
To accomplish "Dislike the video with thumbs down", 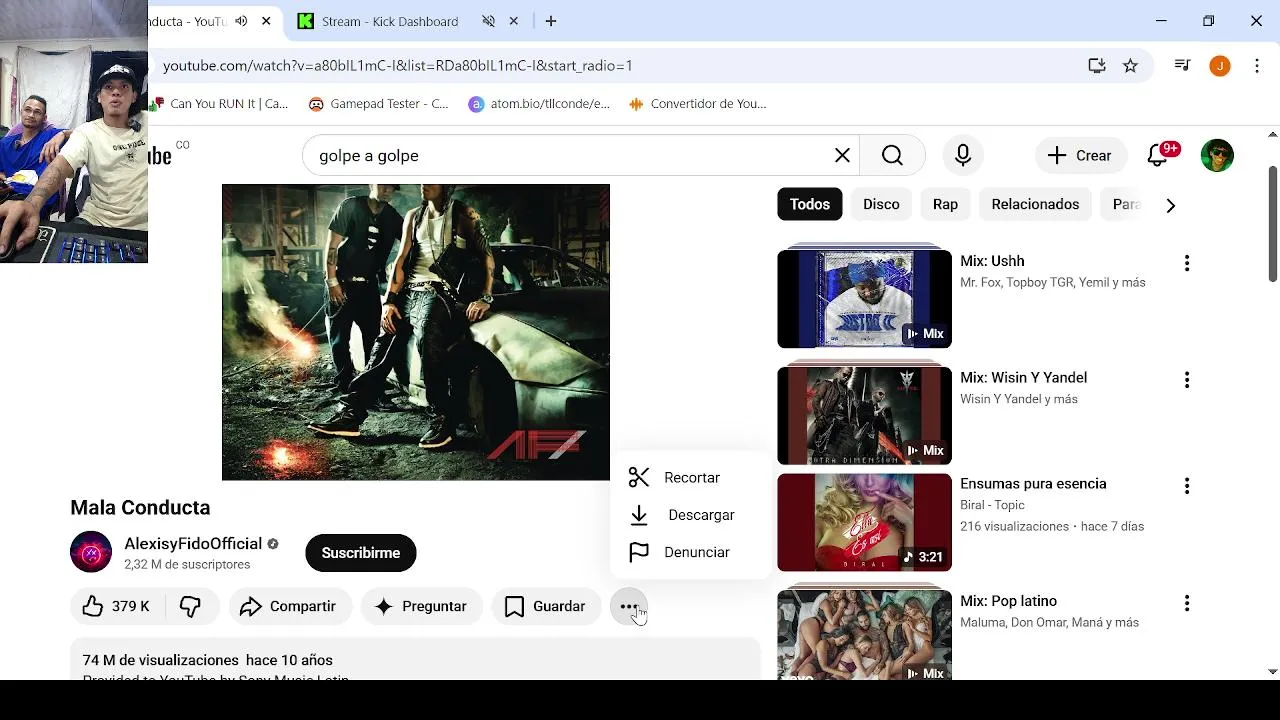I will tap(191, 606).
